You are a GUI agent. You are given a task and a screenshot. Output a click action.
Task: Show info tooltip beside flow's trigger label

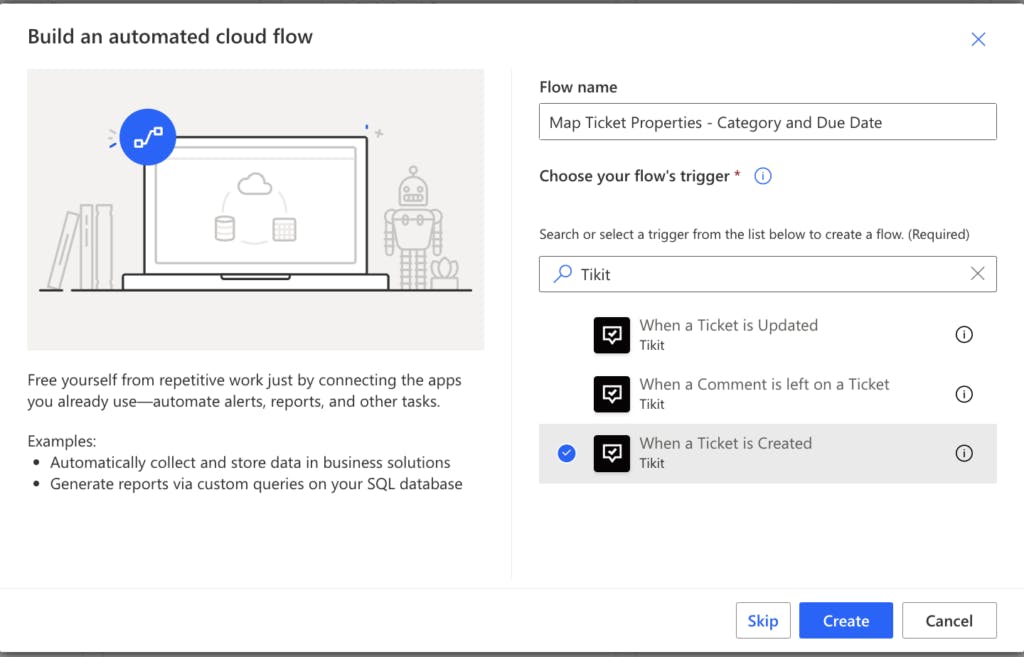(x=763, y=176)
